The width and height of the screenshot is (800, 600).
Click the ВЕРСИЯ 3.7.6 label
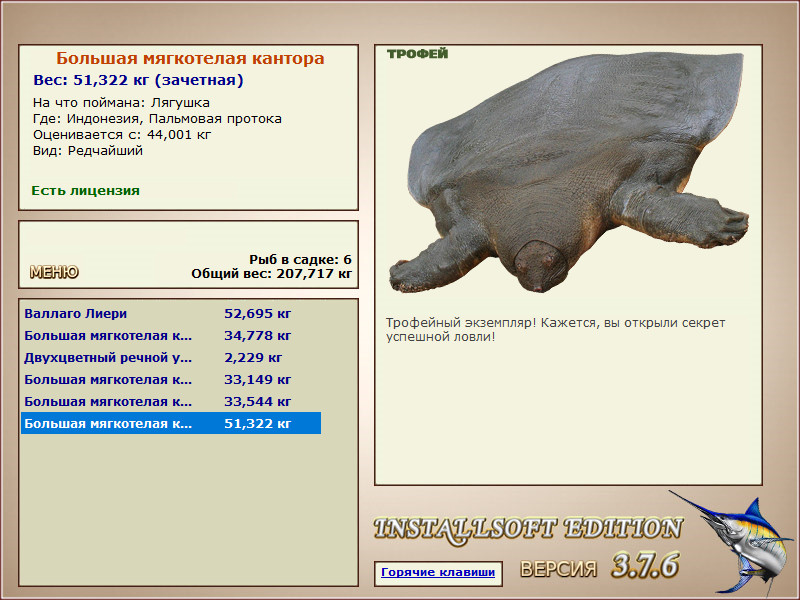[600, 565]
